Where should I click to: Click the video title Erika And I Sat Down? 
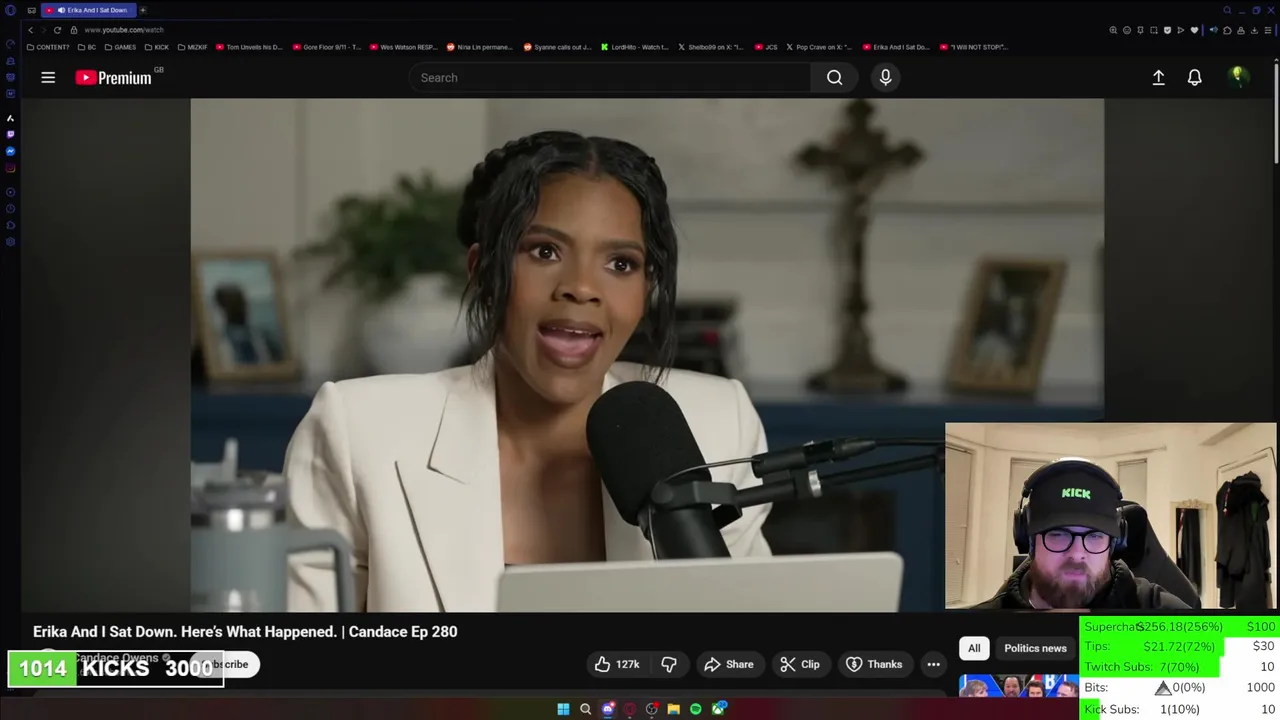pos(245,632)
